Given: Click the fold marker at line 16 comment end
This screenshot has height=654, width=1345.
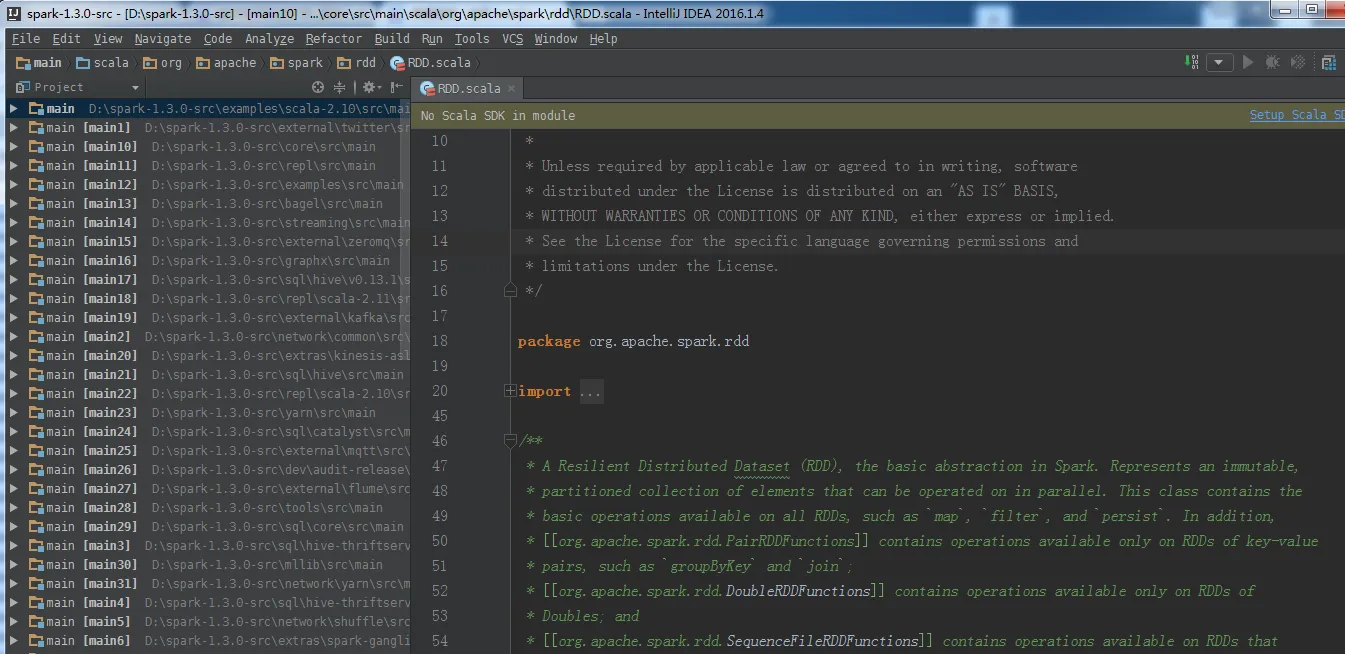Looking at the screenshot, I should (x=511, y=290).
